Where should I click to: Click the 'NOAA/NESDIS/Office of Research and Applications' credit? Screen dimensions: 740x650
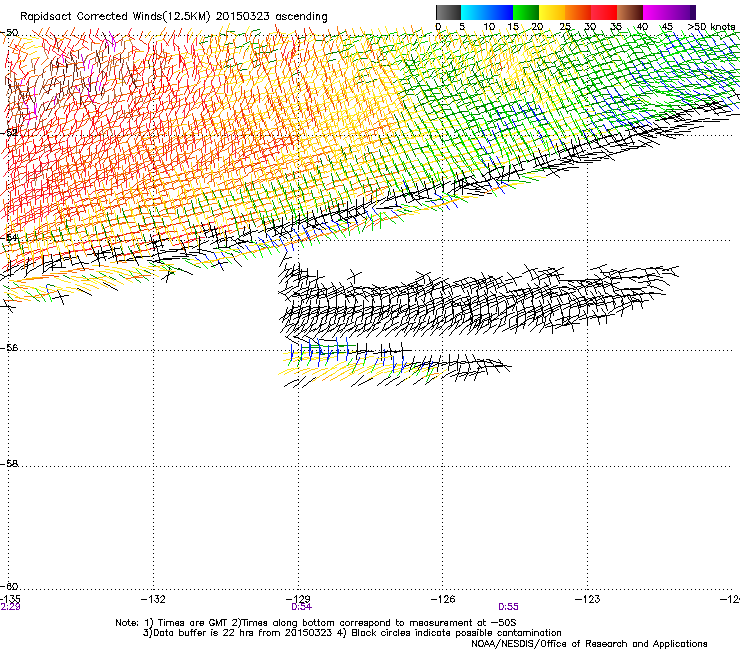[x=589, y=644]
